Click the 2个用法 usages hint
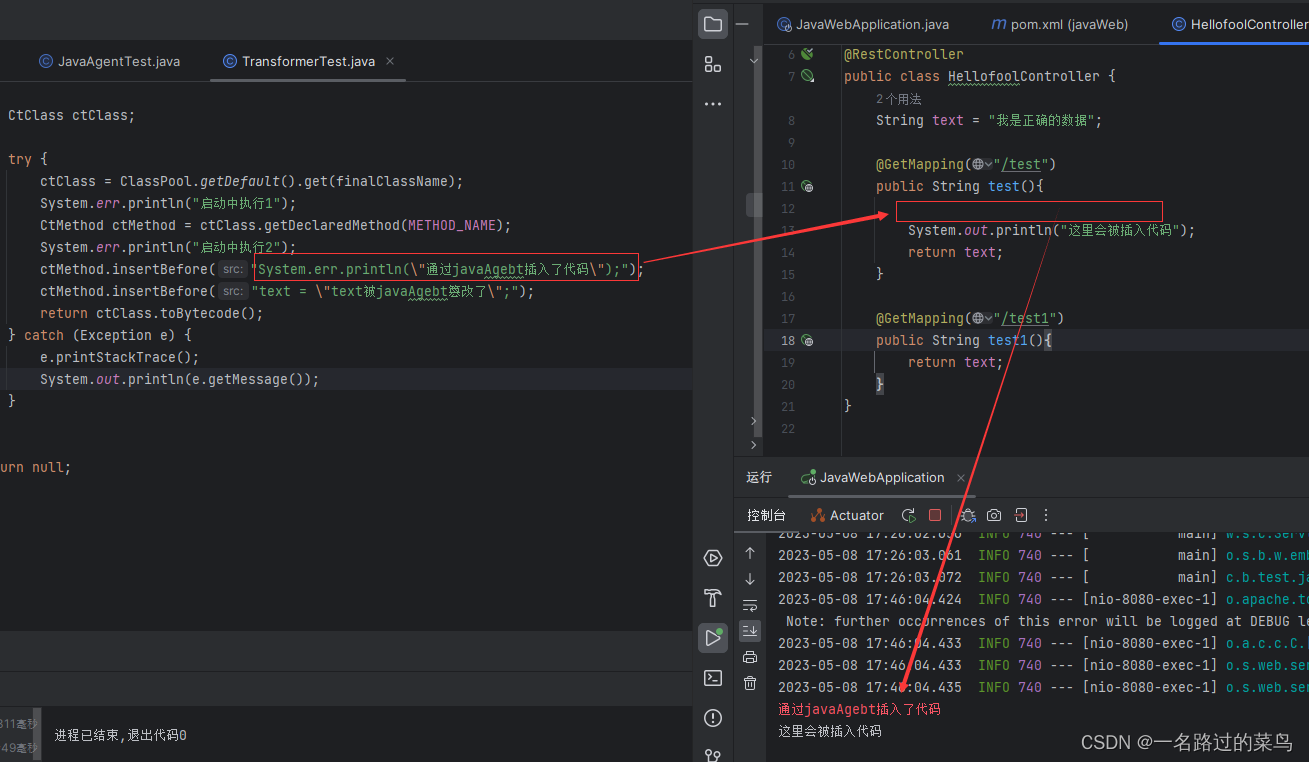Screen dimensions: 1309x762 [x=899, y=99]
